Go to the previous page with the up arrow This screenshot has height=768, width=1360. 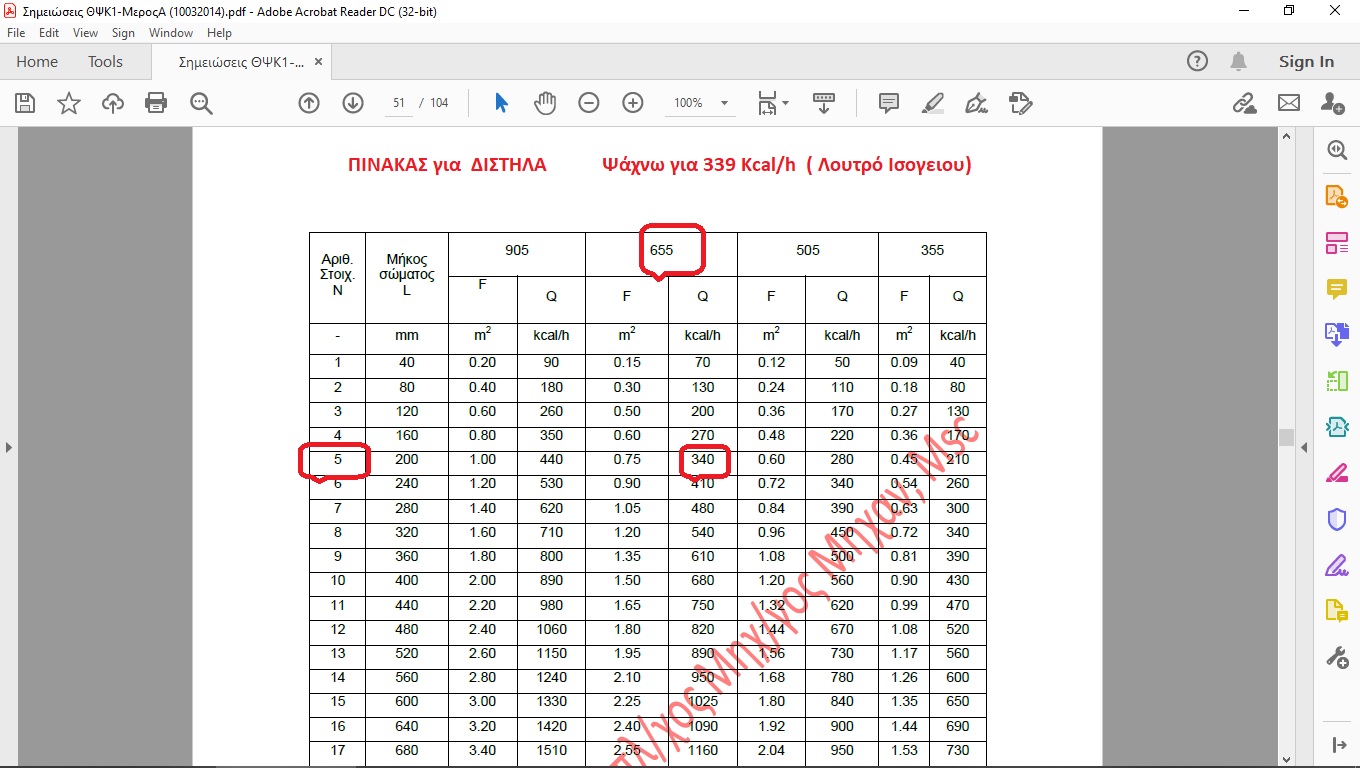coord(309,103)
